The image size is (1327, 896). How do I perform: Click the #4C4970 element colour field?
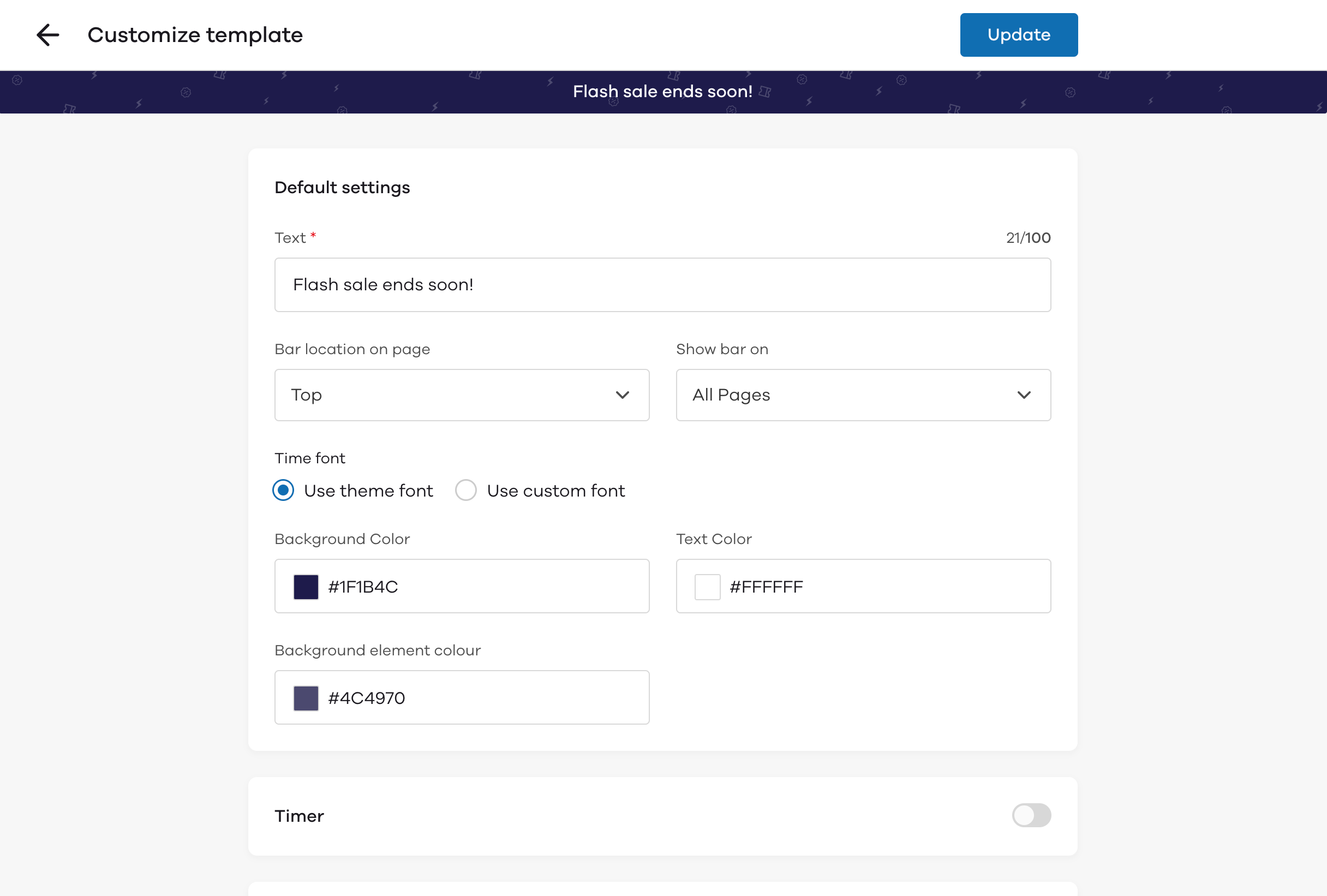tap(462, 697)
